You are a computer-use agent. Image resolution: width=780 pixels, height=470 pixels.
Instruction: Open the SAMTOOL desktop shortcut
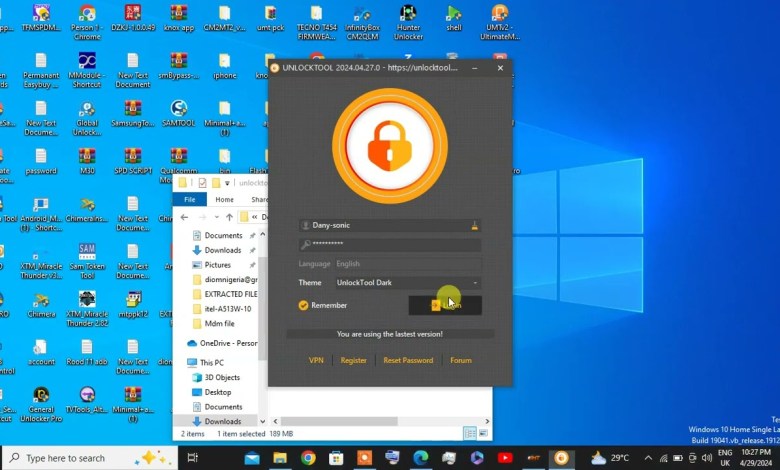[x=179, y=111]
